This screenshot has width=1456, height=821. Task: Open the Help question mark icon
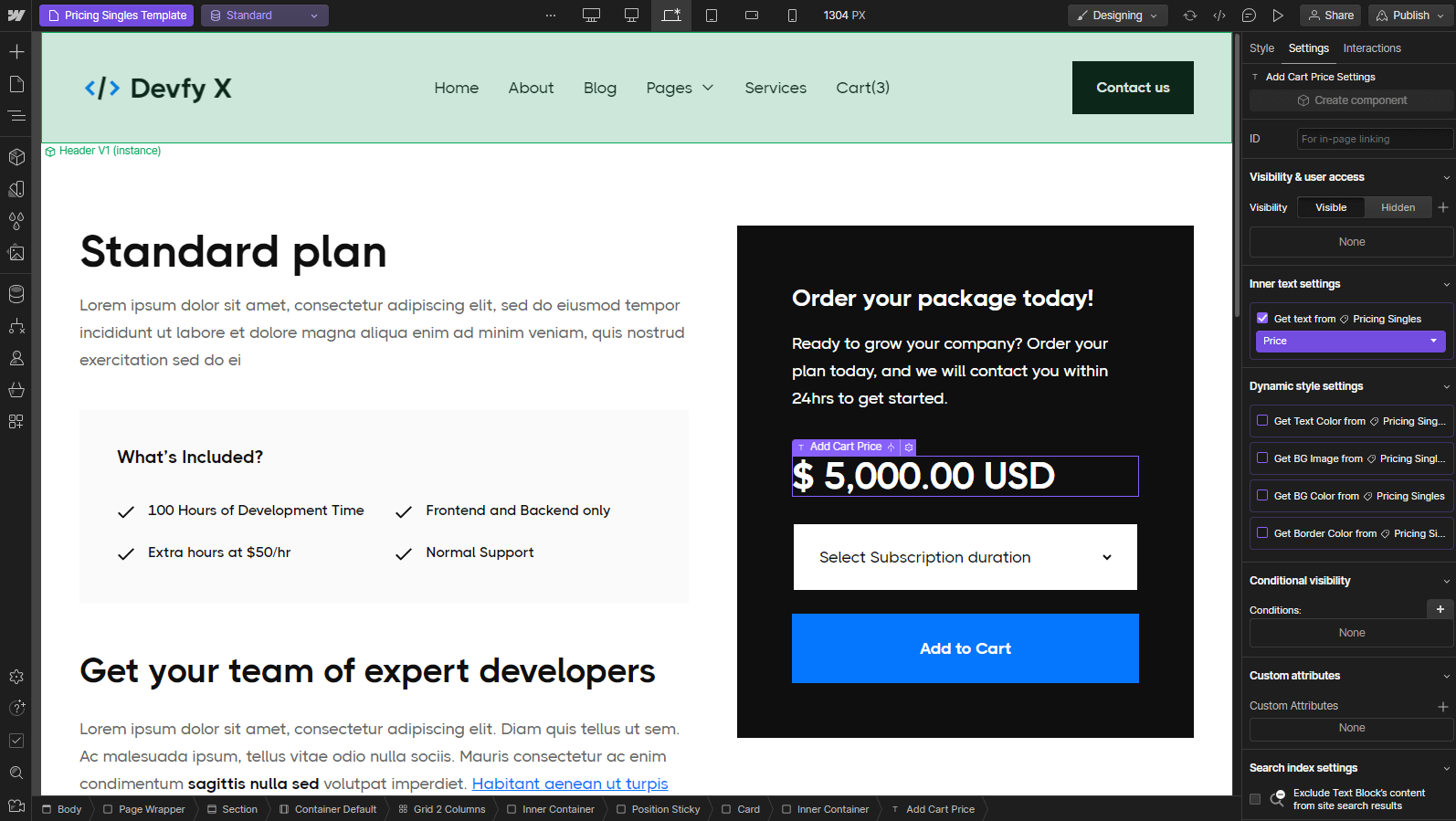pyautogui.click(x=16, y=708)
